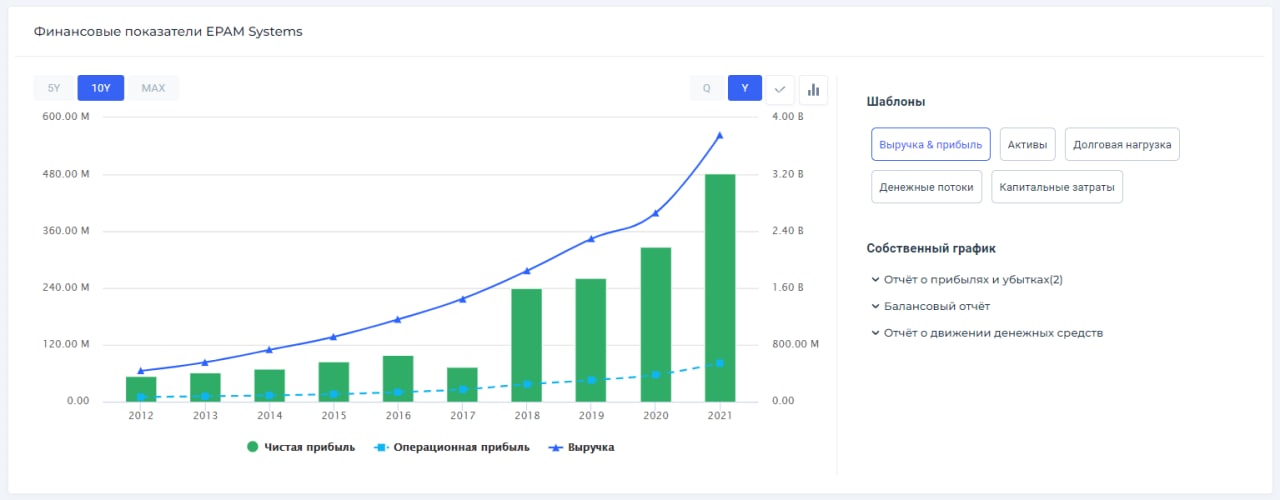This screenshot has width=1280, height=500.
Task: Expand the Балансовый отчёт section
Action: [931, 306]
